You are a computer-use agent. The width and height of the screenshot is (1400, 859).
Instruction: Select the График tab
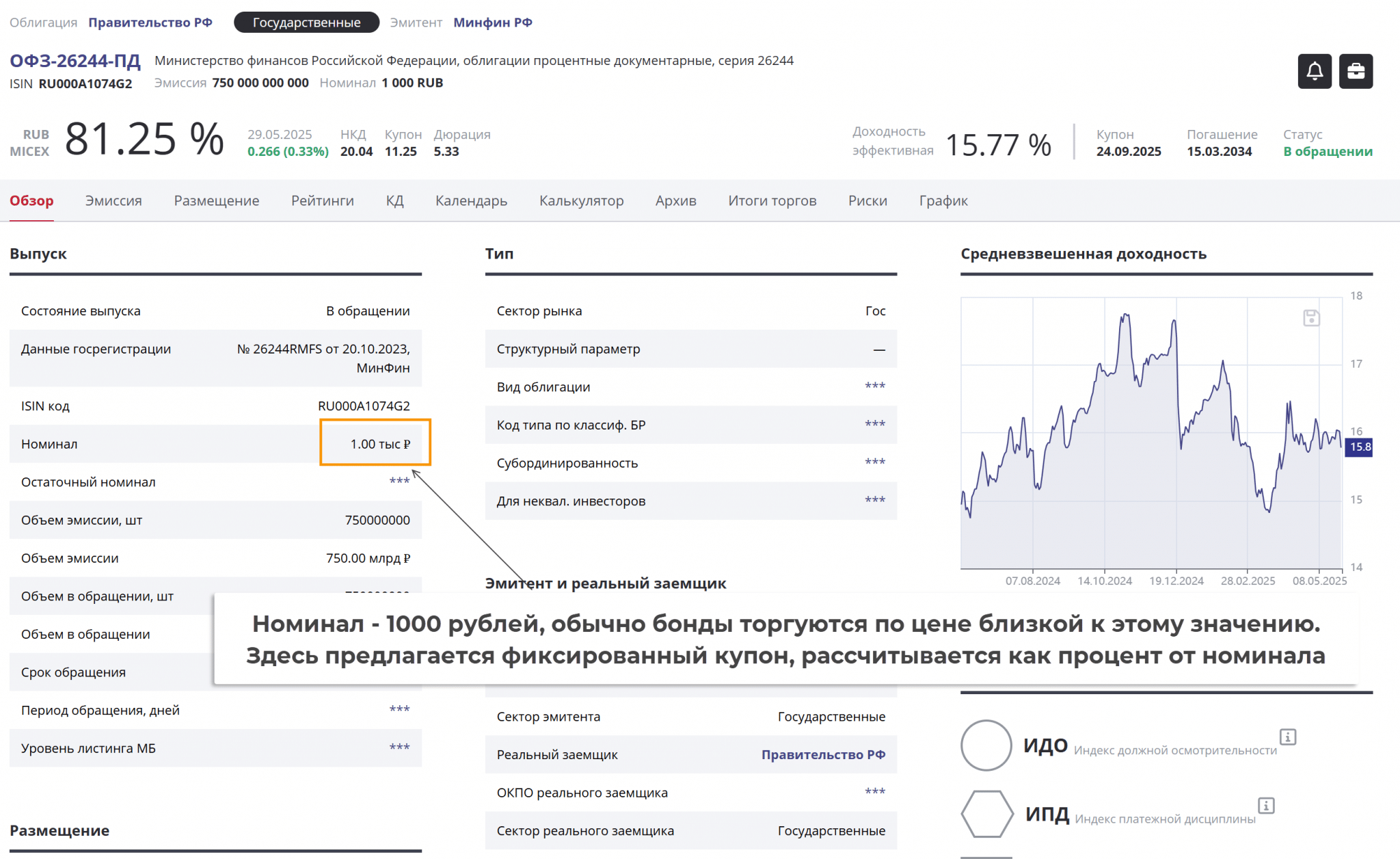943,201
